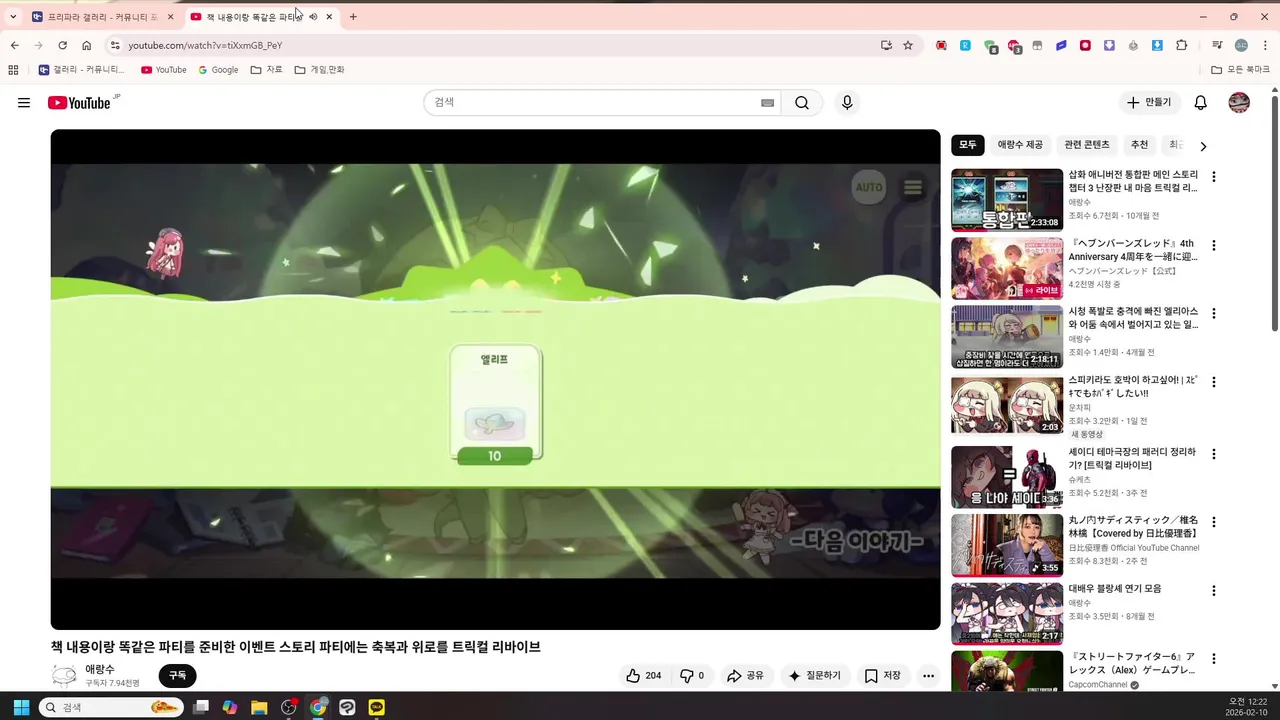The width and height of the screenshot is (1280, 720).
Task: Open Chrome home page icon
Action: pyautogui.click(x=87, y=45)
